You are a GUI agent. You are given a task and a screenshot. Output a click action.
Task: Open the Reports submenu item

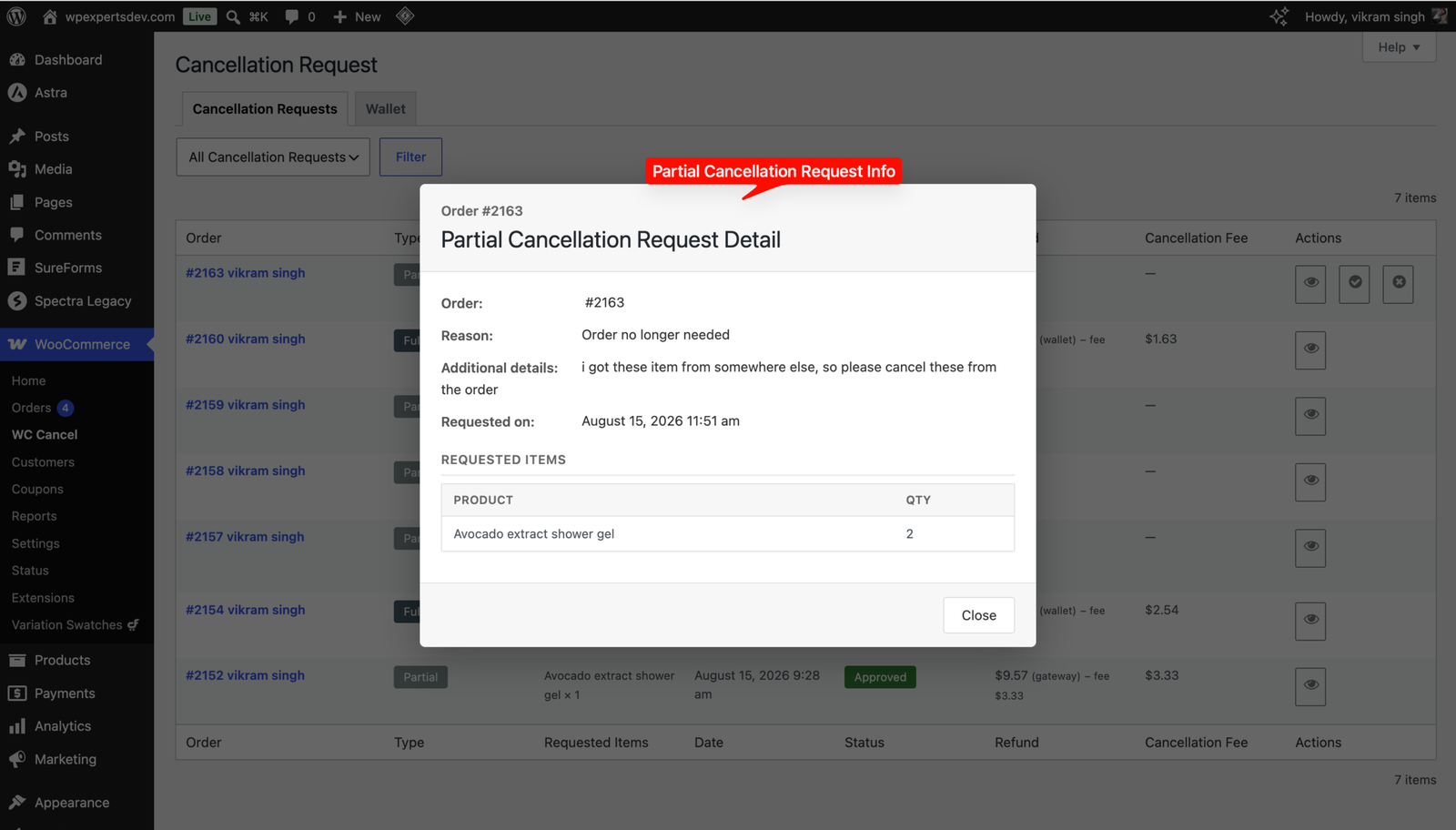[x=34, y=516]
